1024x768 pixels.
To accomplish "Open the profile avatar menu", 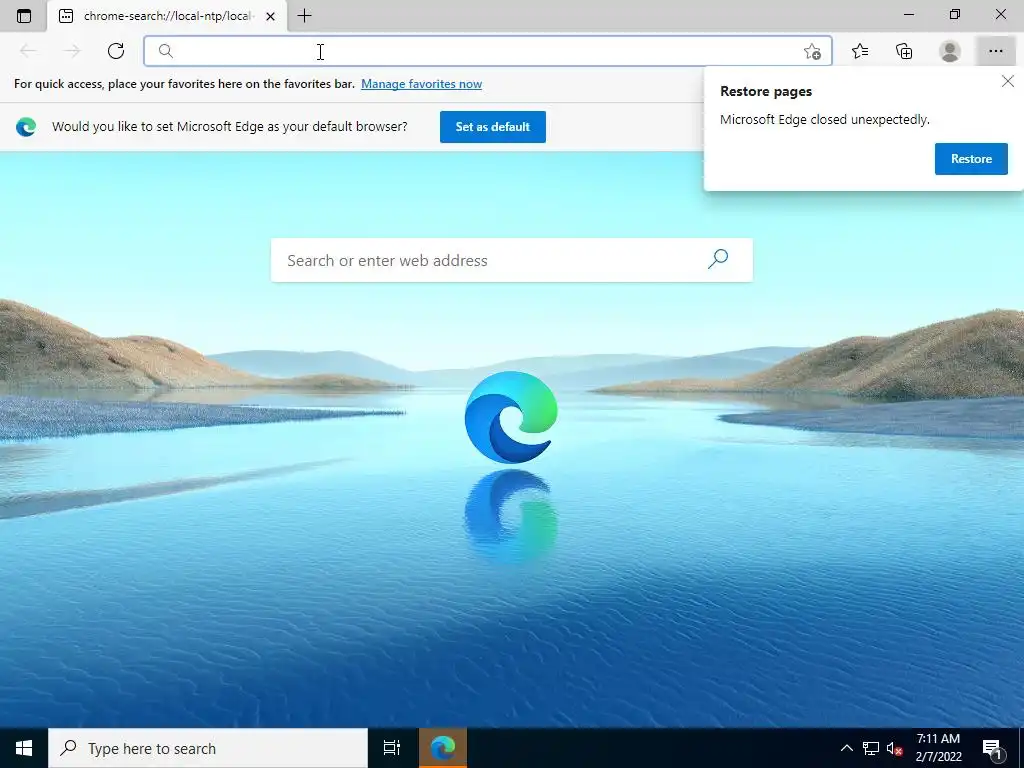I will pos(950,51).
